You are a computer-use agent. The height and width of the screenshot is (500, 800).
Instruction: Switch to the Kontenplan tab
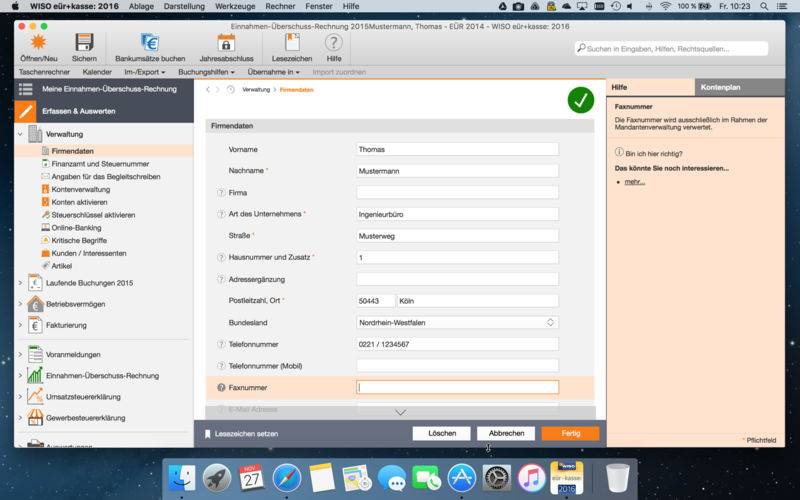click(740, 87)
